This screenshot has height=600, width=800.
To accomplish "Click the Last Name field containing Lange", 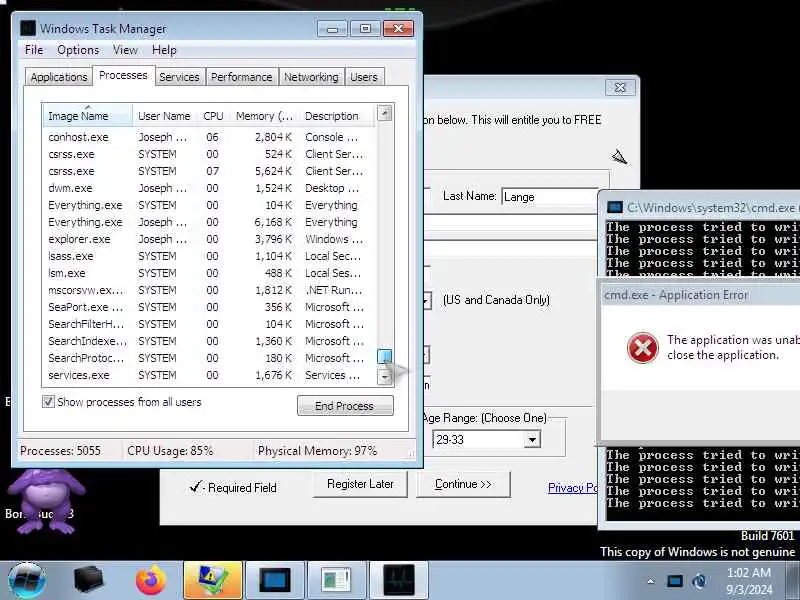I will [549, 197].
